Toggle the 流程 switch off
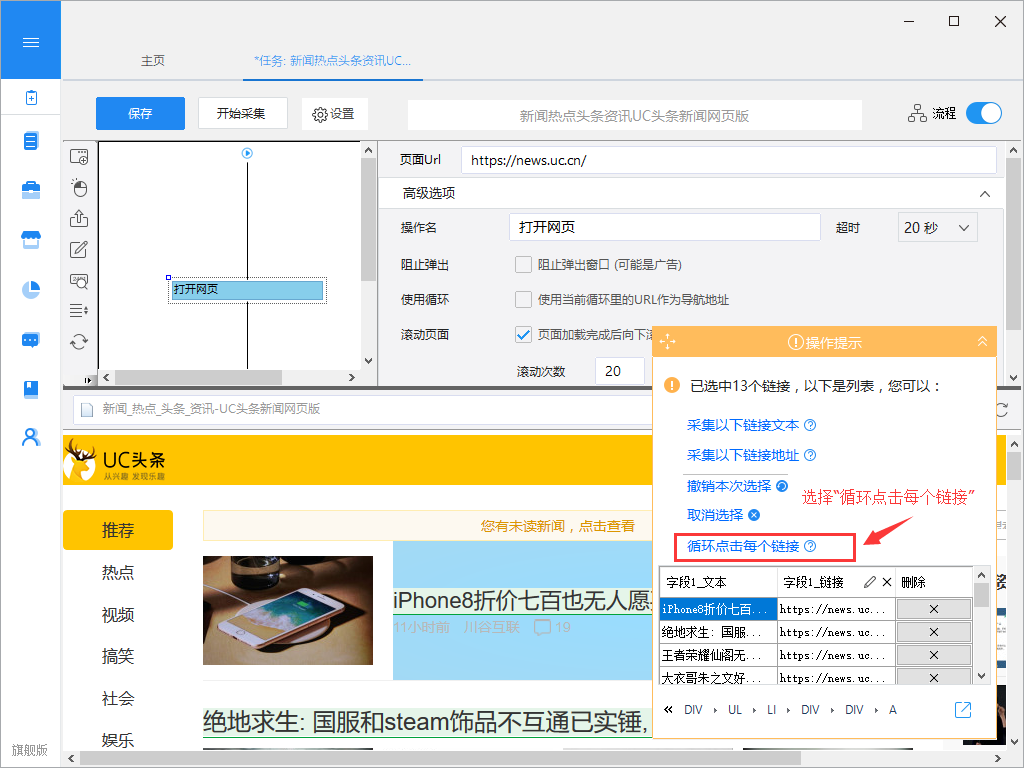The image size is (1024, 768). coord(983,113)
